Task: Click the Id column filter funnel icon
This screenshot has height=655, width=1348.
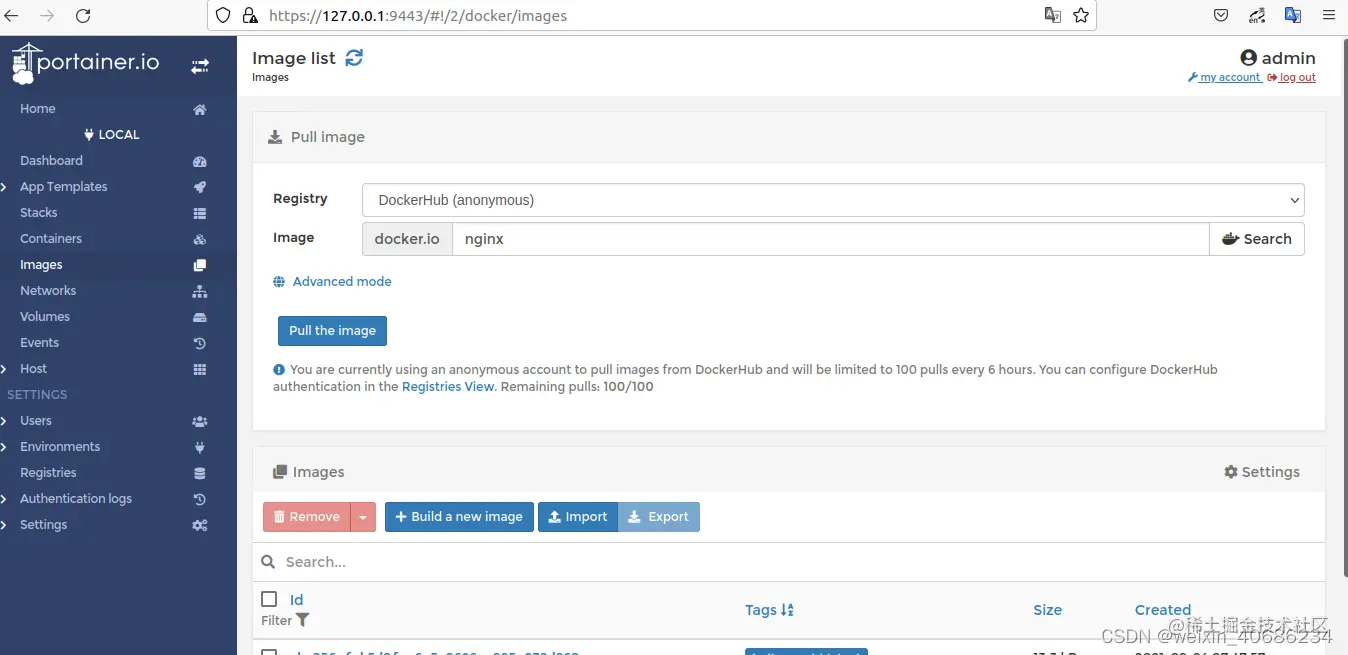Action: (303, 620)
